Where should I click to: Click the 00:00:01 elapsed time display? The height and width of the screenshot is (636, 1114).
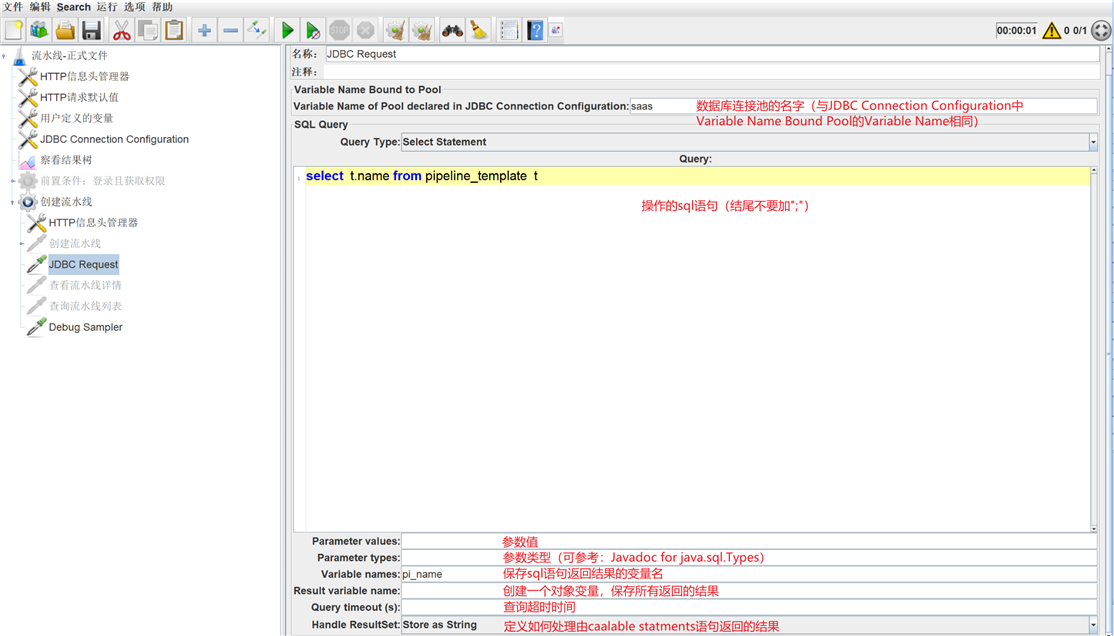tap(1016, 31)
